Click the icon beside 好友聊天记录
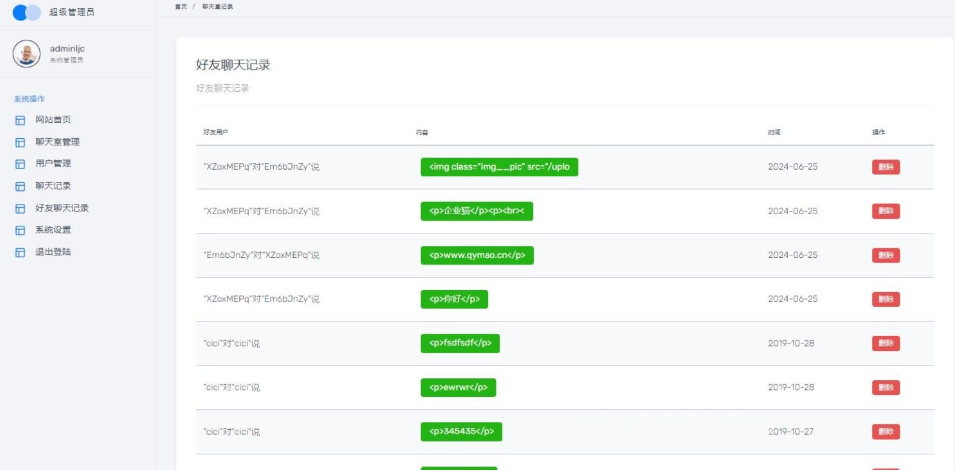 20,208
